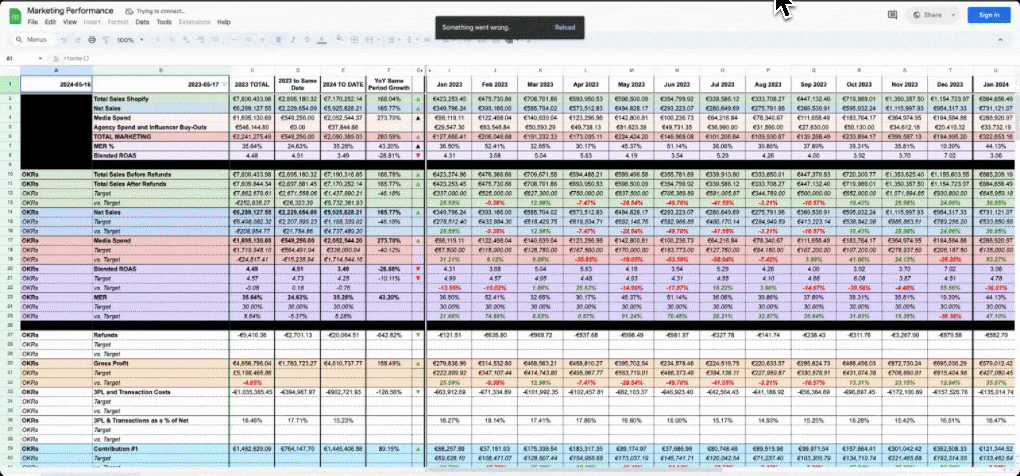Viewport: 1020px width, 476px height.
Task: Select the 2023 TOTAL header cell
Action: click(x=252, y=85)
